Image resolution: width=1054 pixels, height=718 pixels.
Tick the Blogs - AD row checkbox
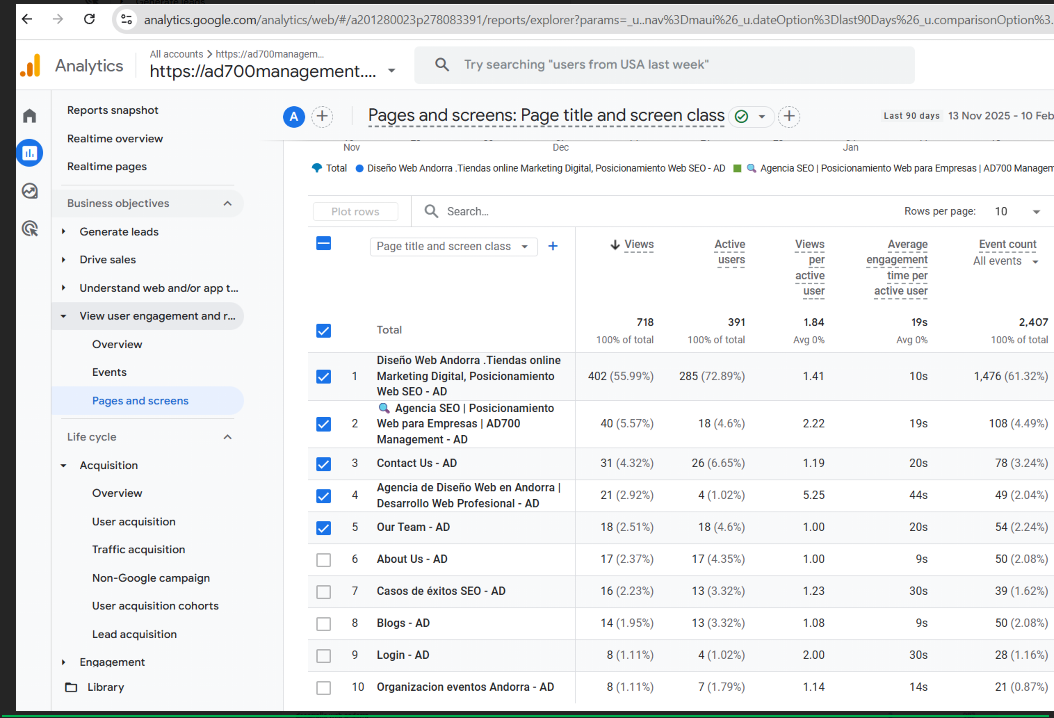click(x=323, y=624)
